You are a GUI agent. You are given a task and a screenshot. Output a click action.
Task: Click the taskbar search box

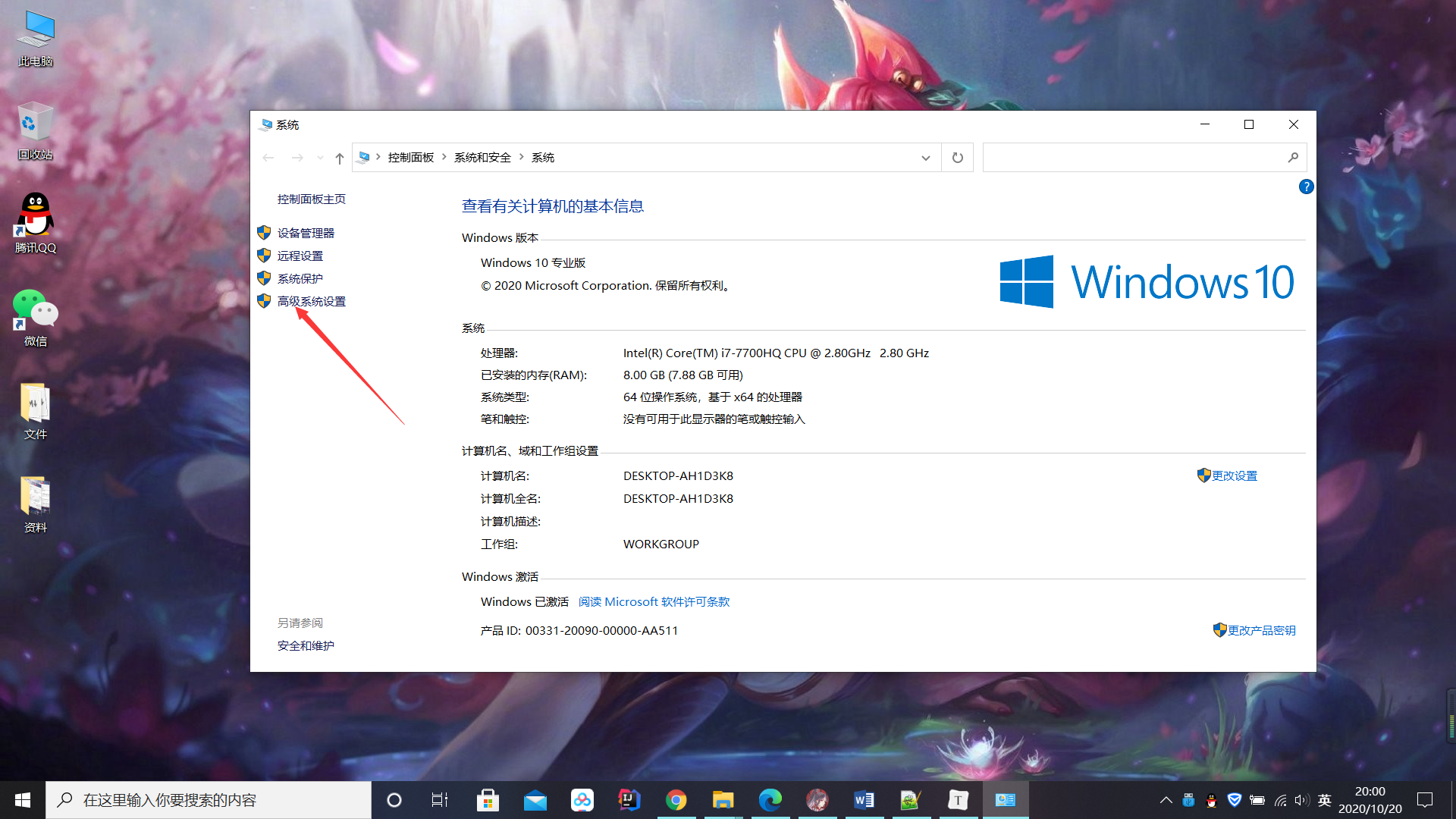(x=209, y=800)
